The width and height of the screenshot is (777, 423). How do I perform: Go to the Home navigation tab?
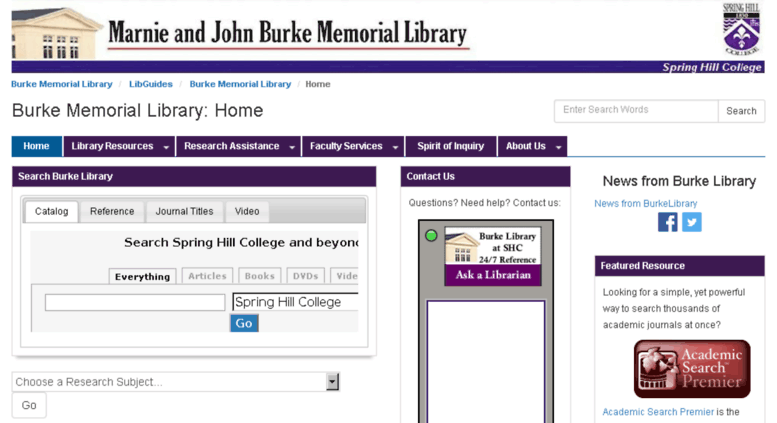(37, 146)
